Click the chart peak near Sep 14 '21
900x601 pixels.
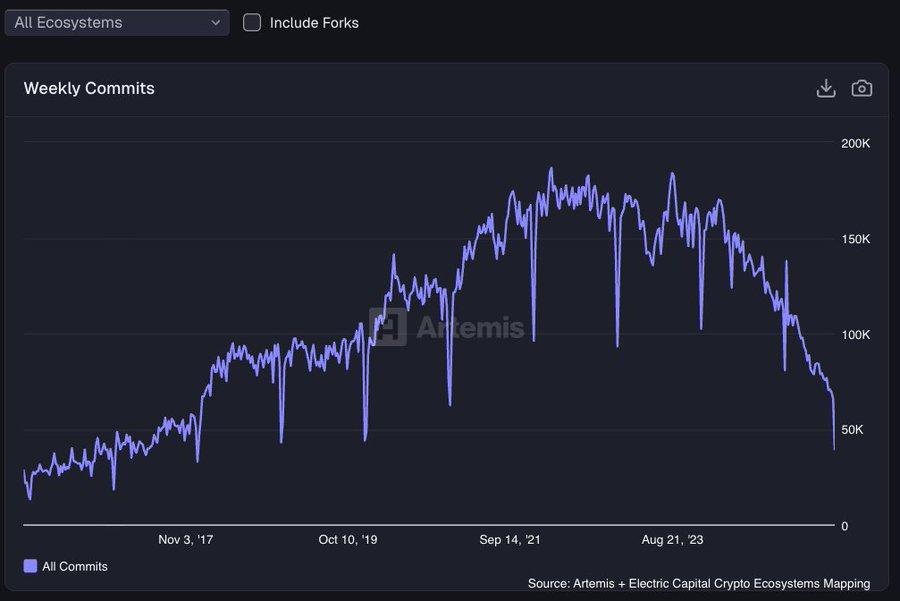click(552, 170)
